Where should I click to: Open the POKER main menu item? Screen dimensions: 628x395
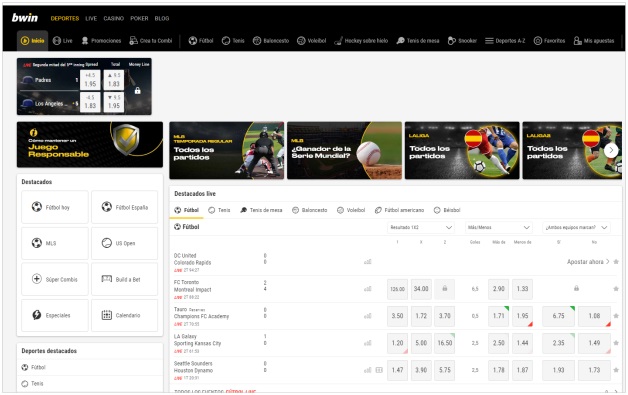(139, 18)
